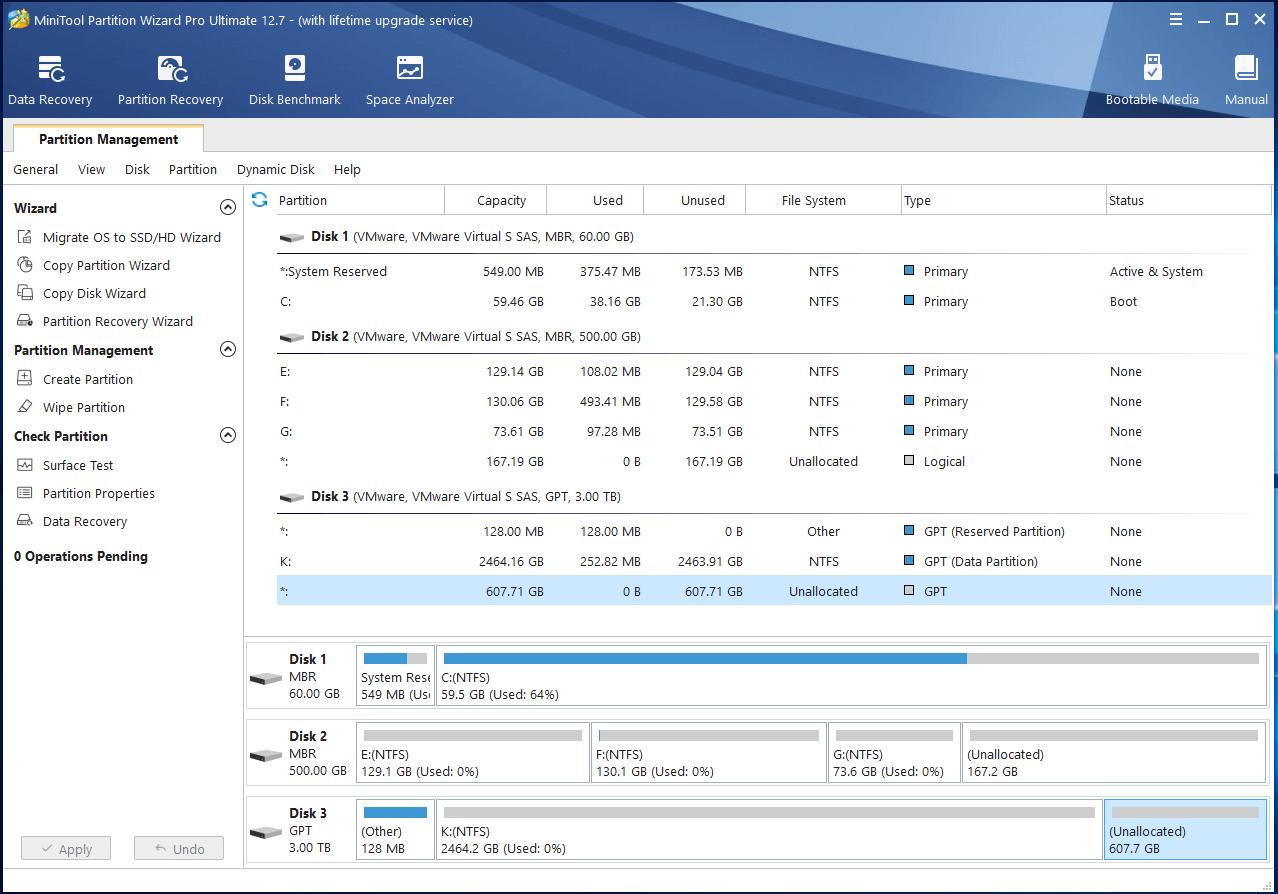Image resolution: width=1278 pixels, height=894 pixels.
Task: Select 167.19 GB unallocated logical row
Action: tap(774, 461)
